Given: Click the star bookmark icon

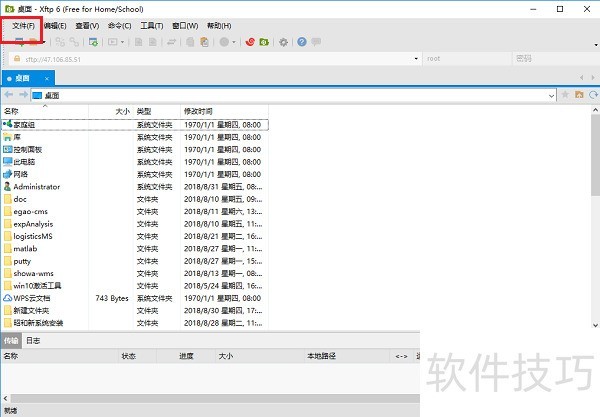Looking at the screenshot, I should (565, 94).
